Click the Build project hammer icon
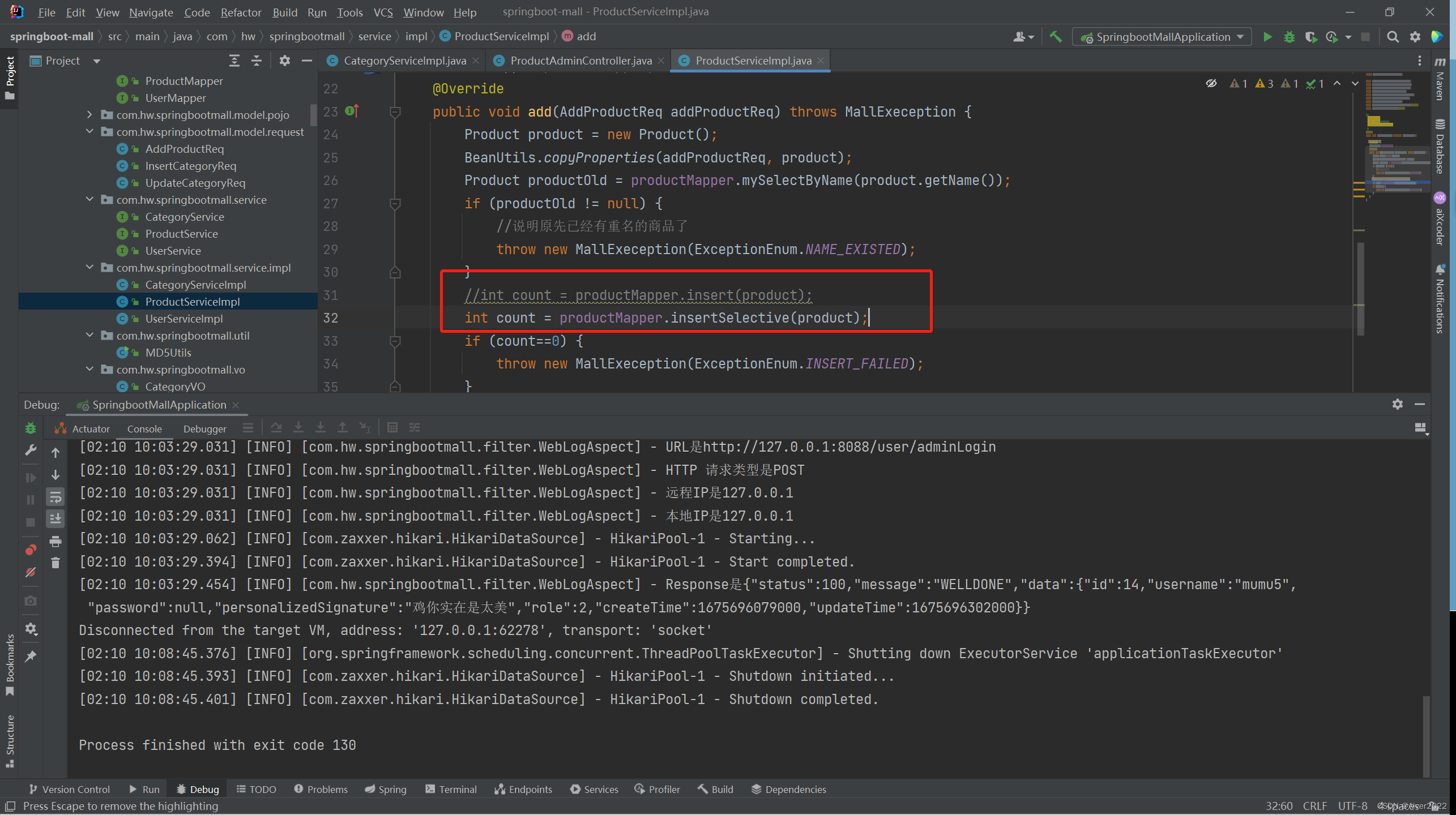 click(1056, 37)
